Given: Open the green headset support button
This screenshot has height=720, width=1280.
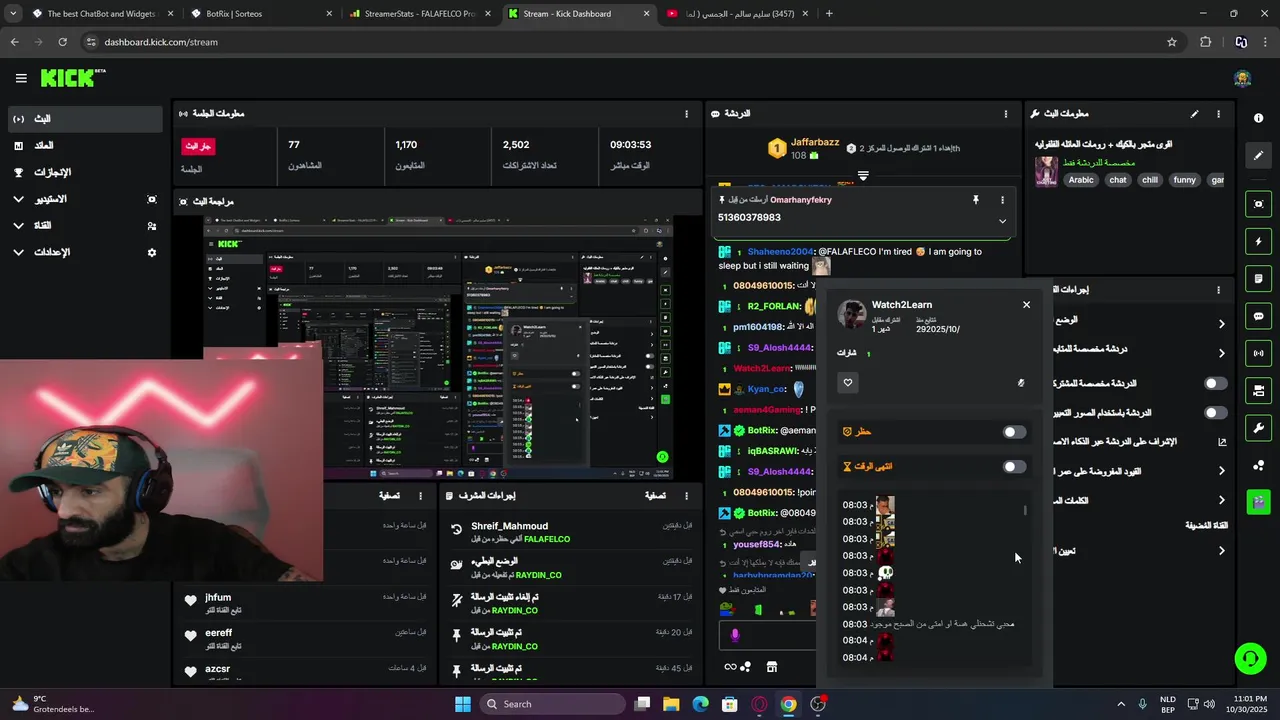Looking at the screenshot, I should pos(1250,658).
